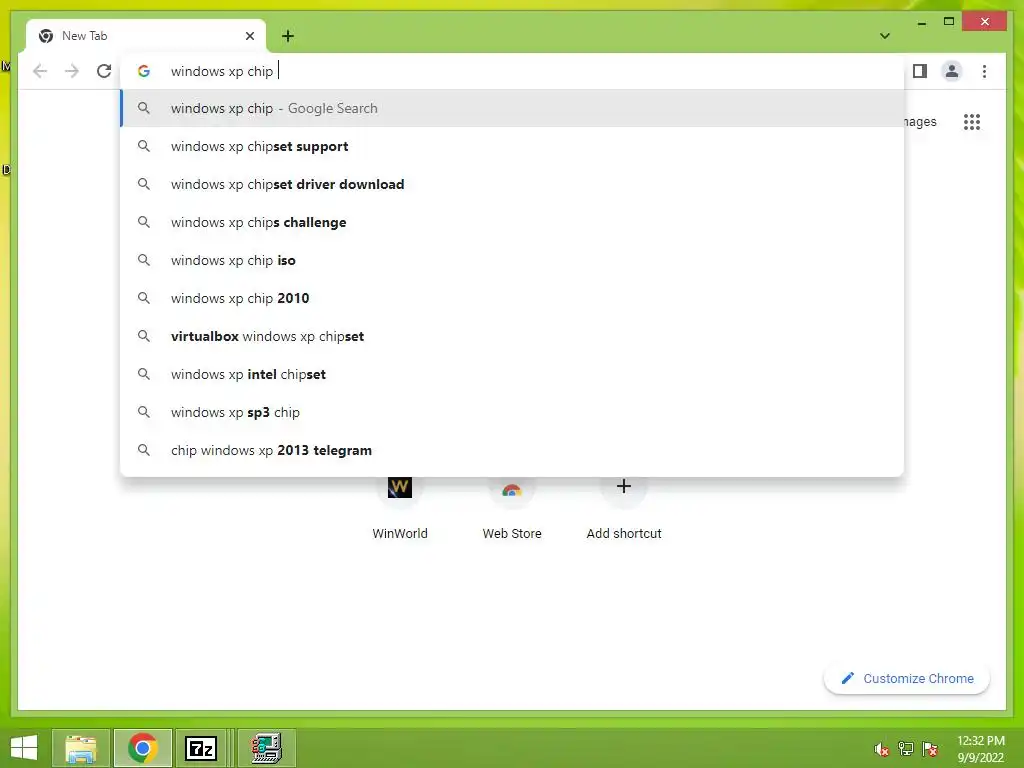The height and width of the screenshot is (768, 1024).
Task: Click the forward navigation arrow
Action: pyautogui.click(x=72, y=71)
